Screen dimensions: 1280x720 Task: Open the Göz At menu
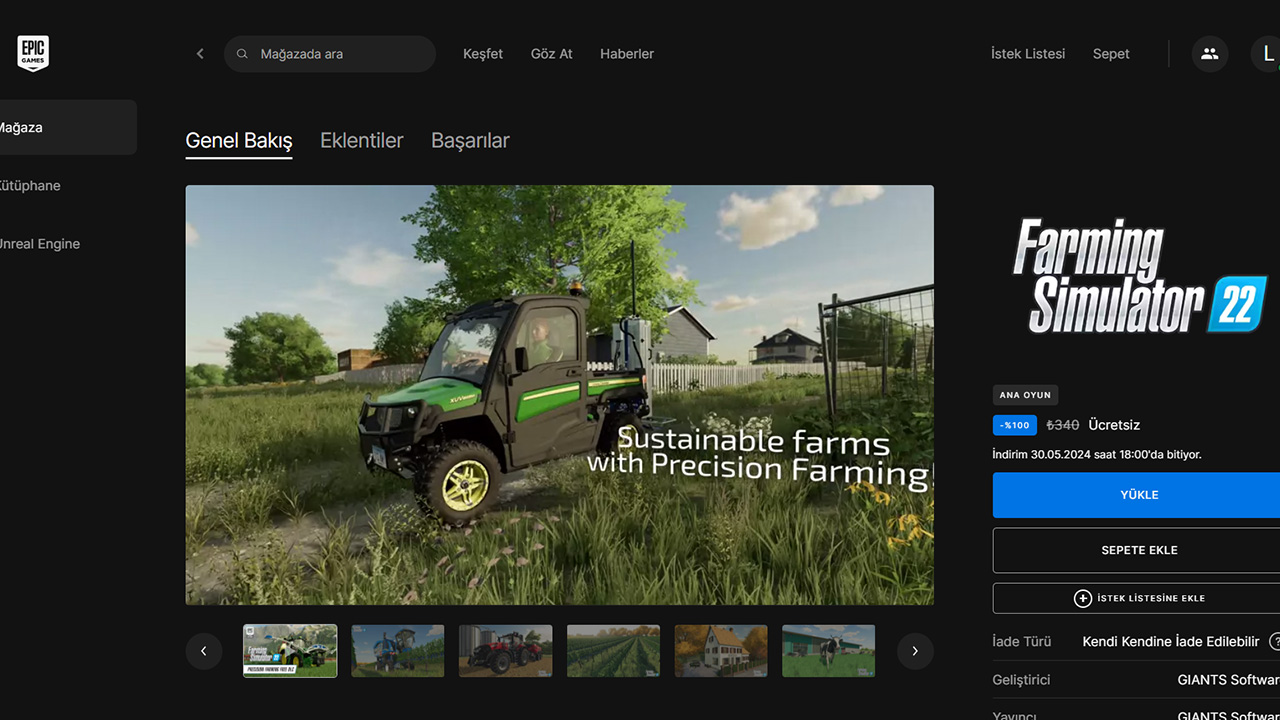click(x=552, y=54)
